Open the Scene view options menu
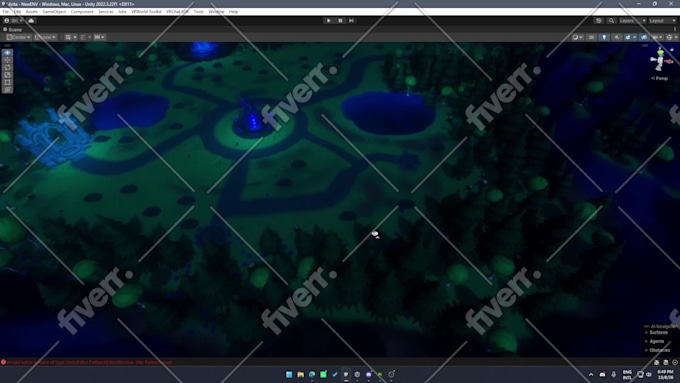 [675, 29]
